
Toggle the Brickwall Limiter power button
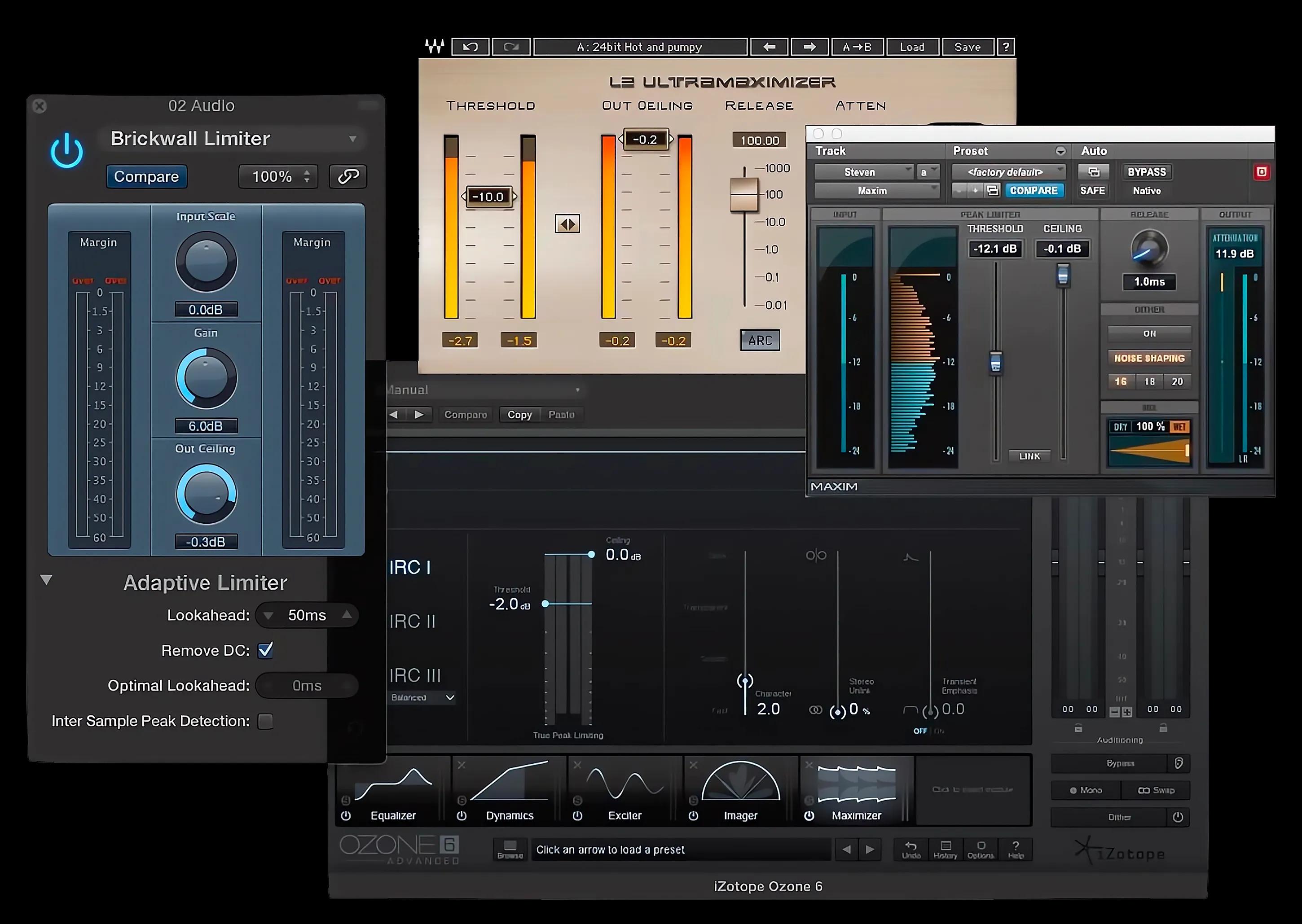click(66, 151)
